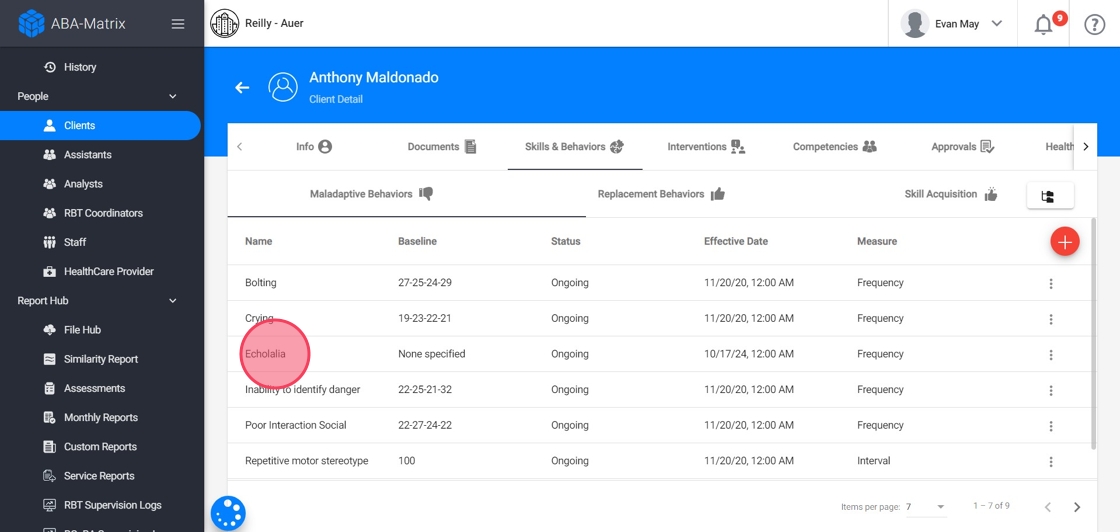Switch to the Interventions tab

pos(706,147)
